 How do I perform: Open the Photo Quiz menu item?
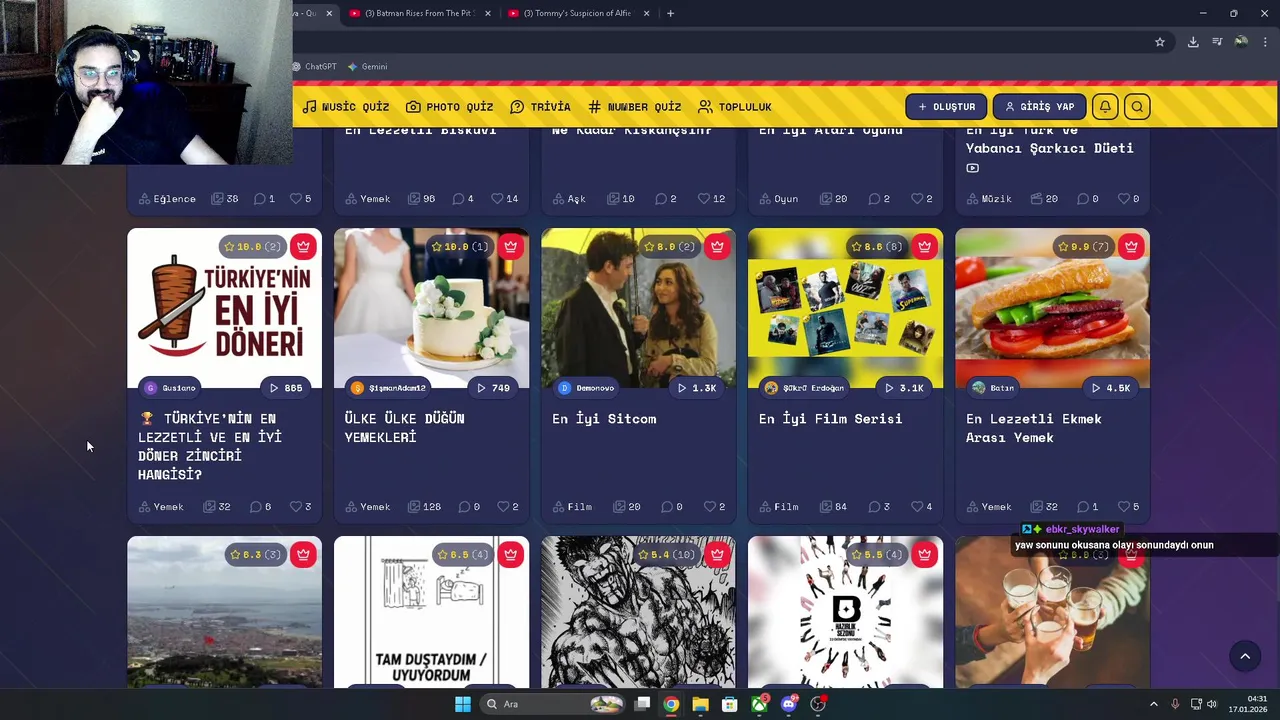(449, 107)
